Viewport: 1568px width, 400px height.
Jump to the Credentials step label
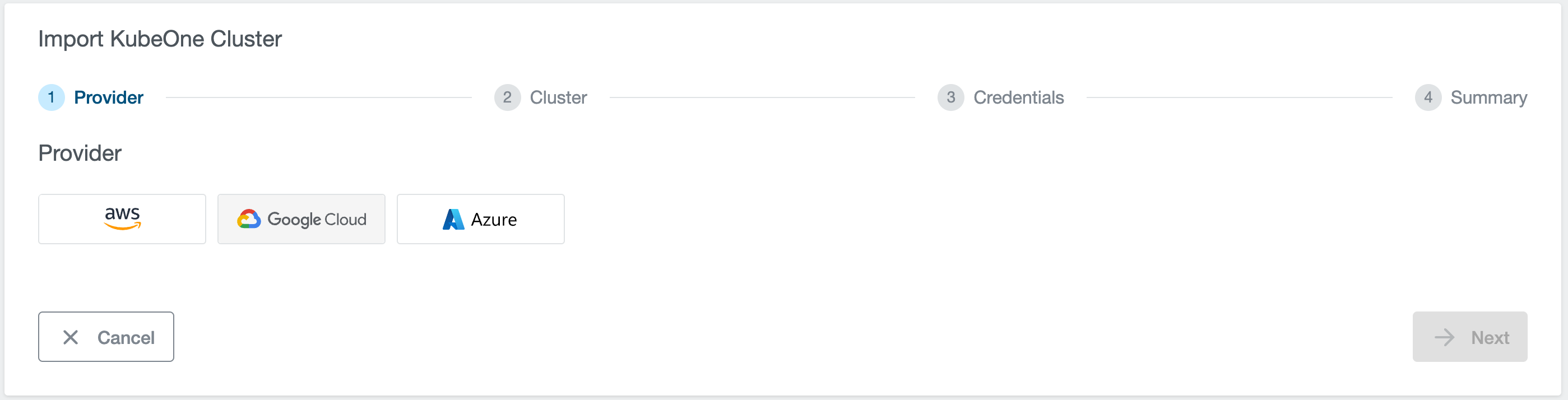coord(1018,97)
